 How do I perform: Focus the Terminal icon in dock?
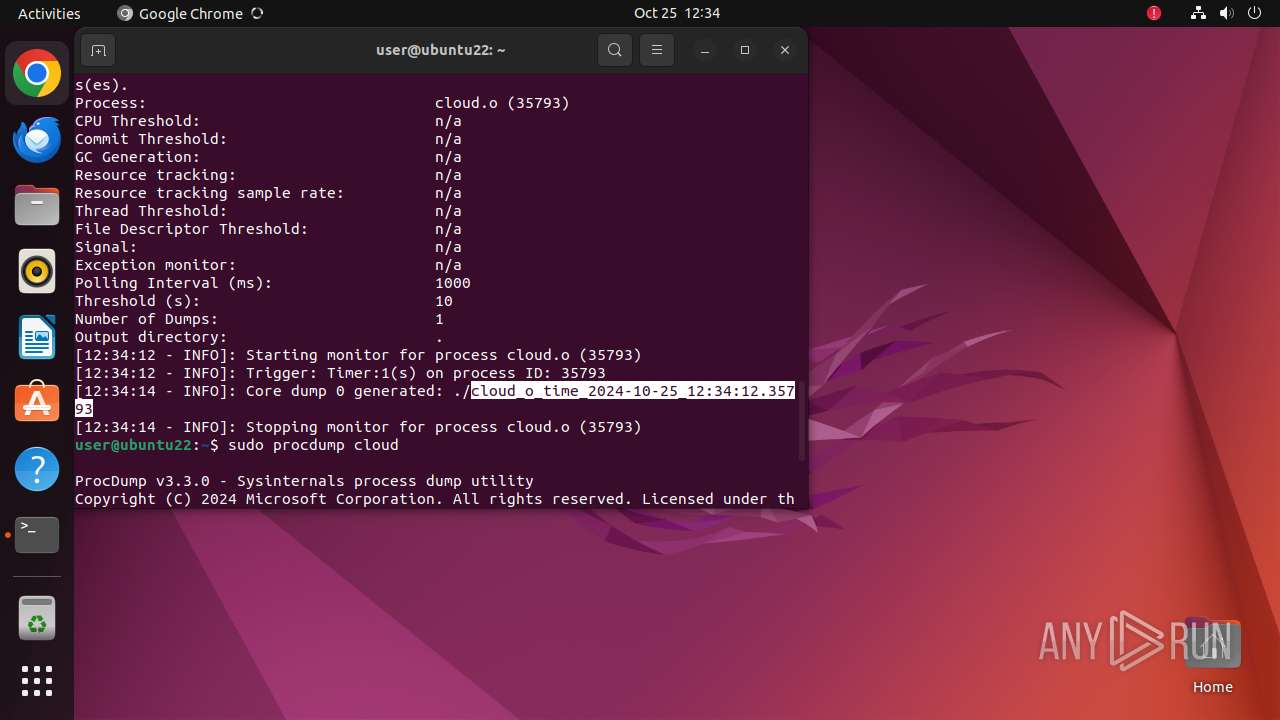point(37,535)
